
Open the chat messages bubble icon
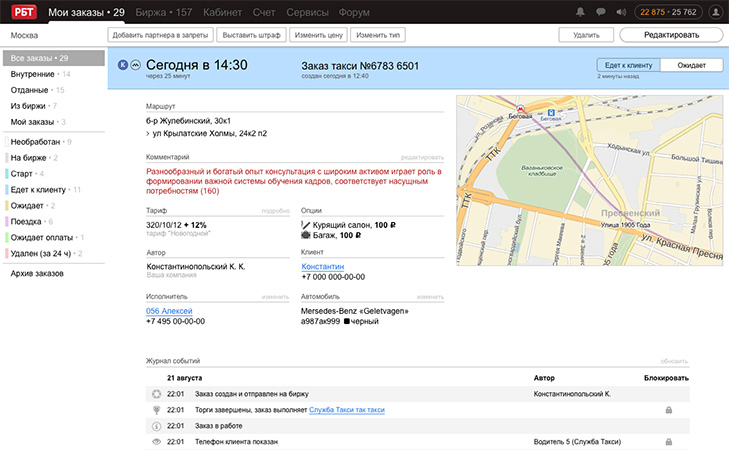coord(601,12)
